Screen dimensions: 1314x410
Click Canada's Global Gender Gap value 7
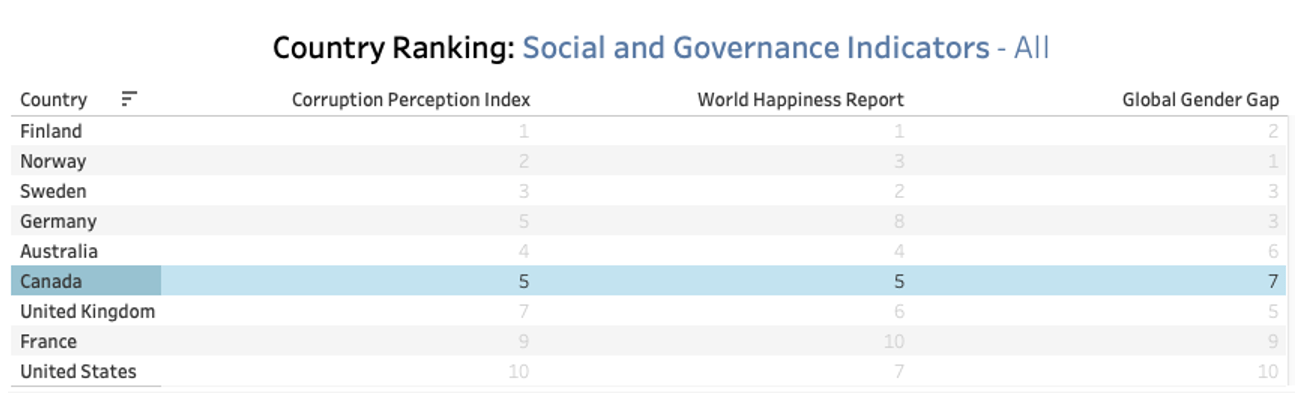click(1273, 281)
